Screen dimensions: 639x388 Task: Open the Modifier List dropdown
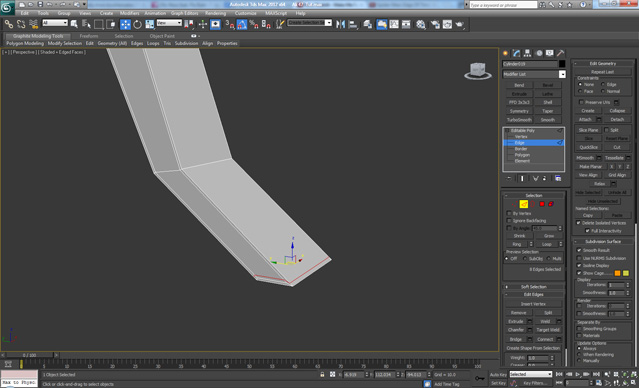(562, 74)
